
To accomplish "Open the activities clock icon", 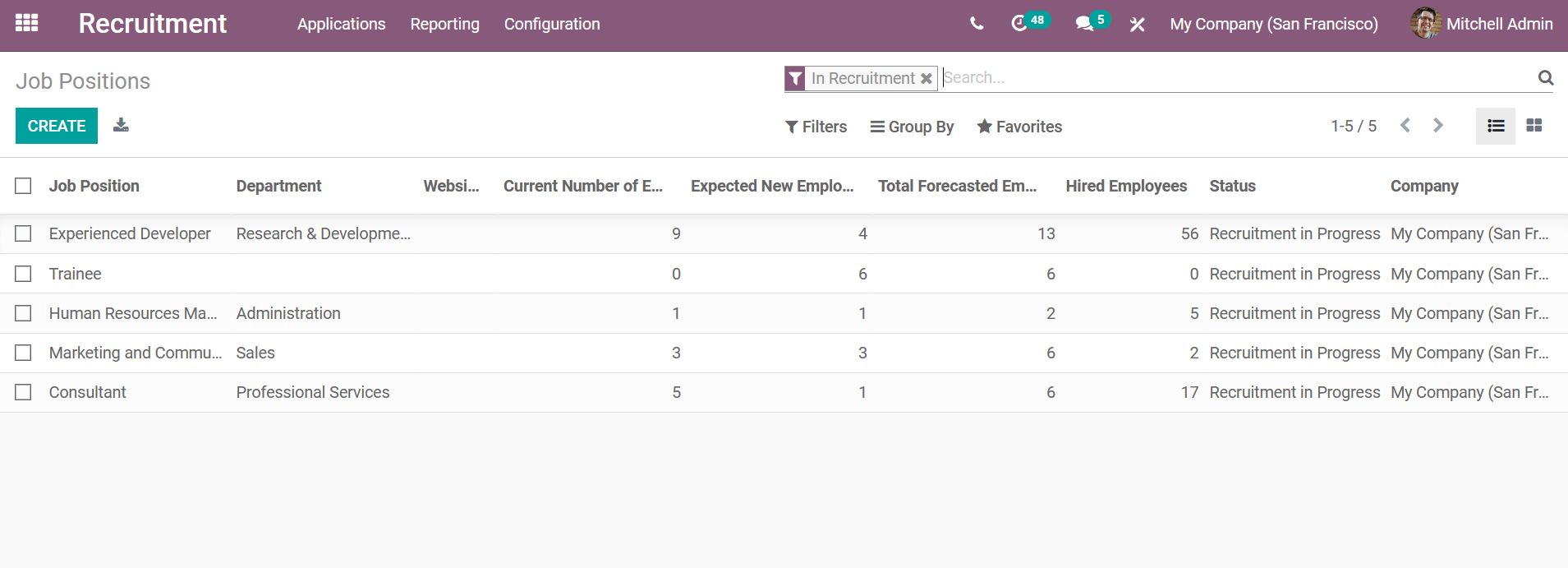I will [1019, 24].
